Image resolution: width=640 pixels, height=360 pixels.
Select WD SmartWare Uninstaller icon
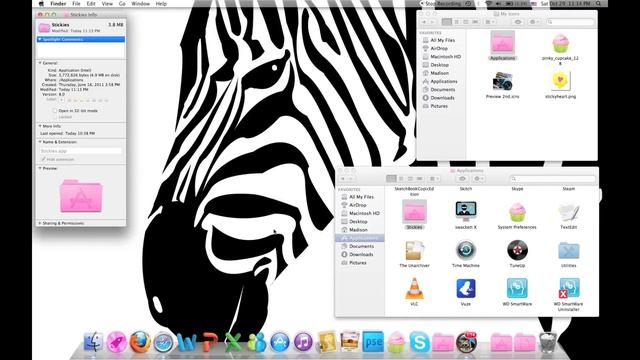pos(569,289)
